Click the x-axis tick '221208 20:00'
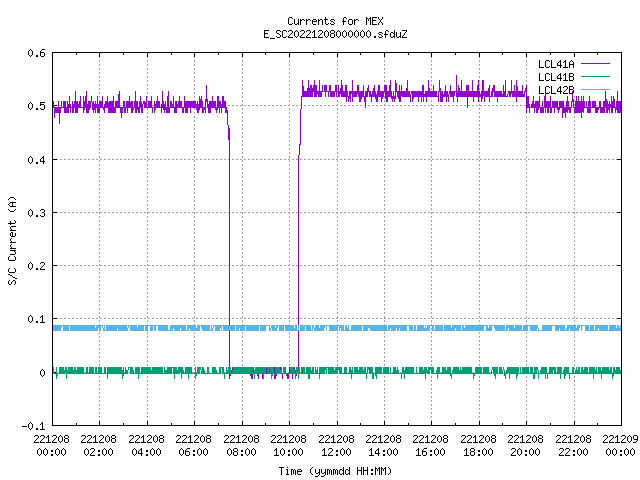Screen dimensions: 640x480 point(525,446)
